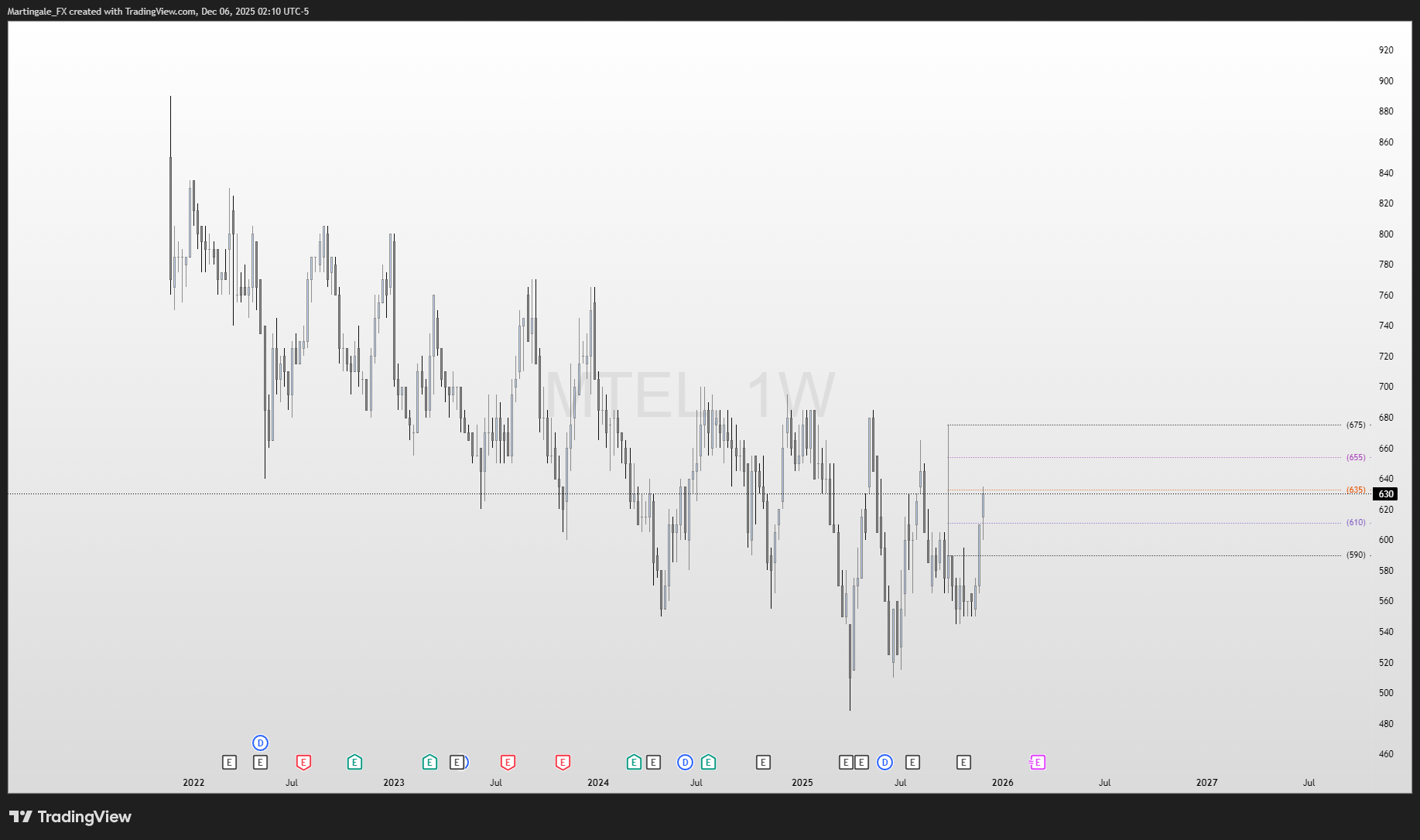Select the (590) level label

[x=1356, y=555]
